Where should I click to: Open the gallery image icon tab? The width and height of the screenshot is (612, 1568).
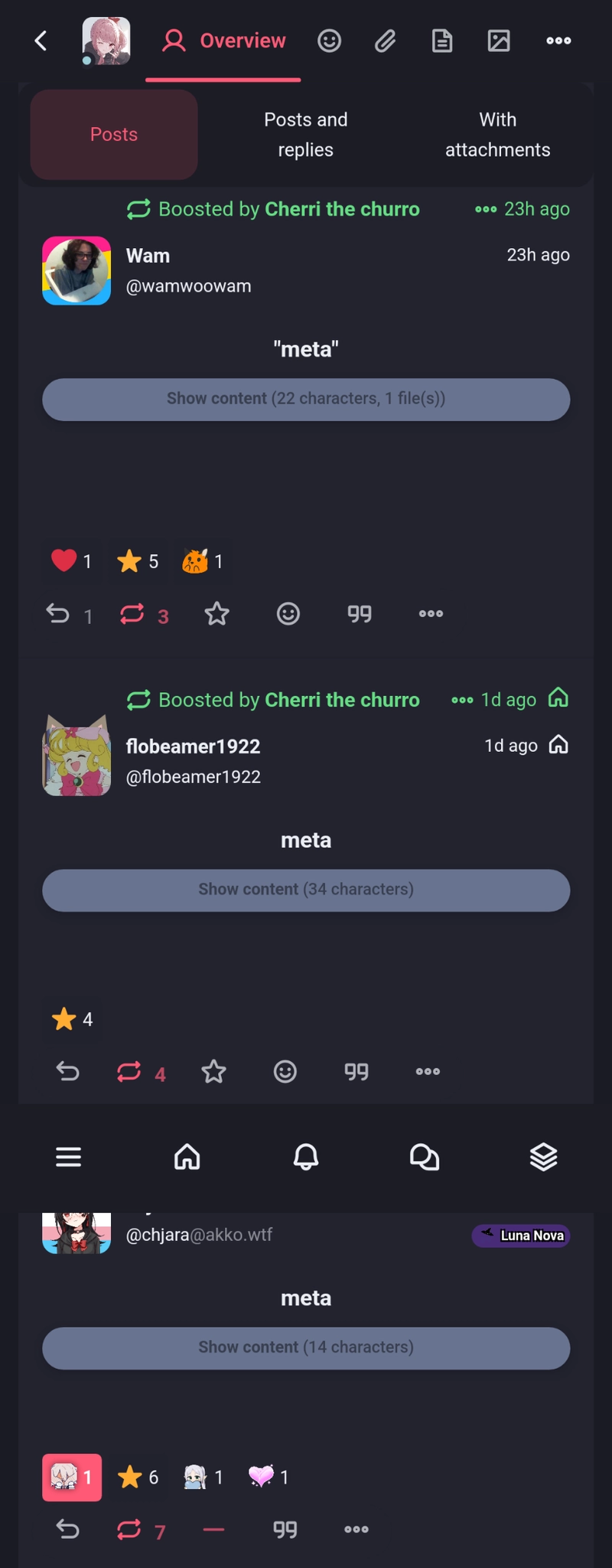(x=499, y=41)
